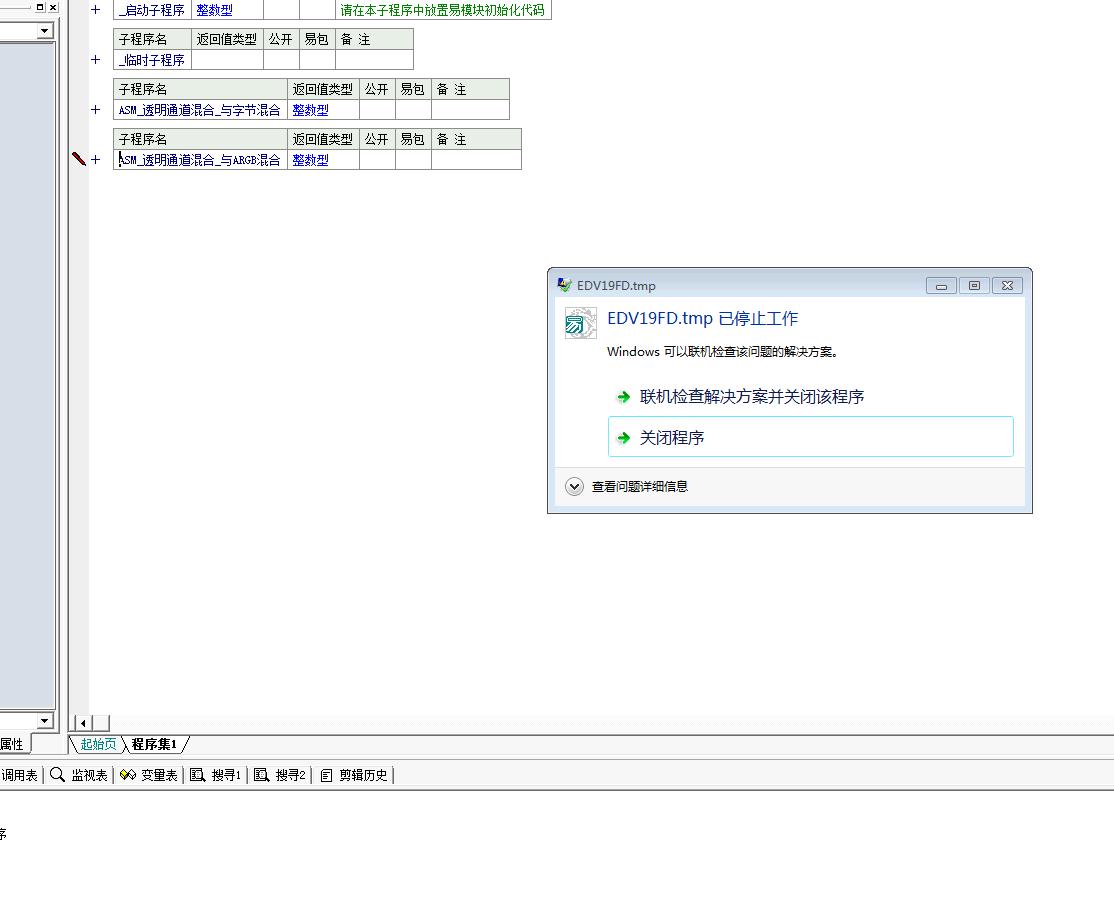Expand ASM_透明通道混合_与字节混合 subroutine
The width and height of the screenshot is (1114, 915).
(96, 109)
